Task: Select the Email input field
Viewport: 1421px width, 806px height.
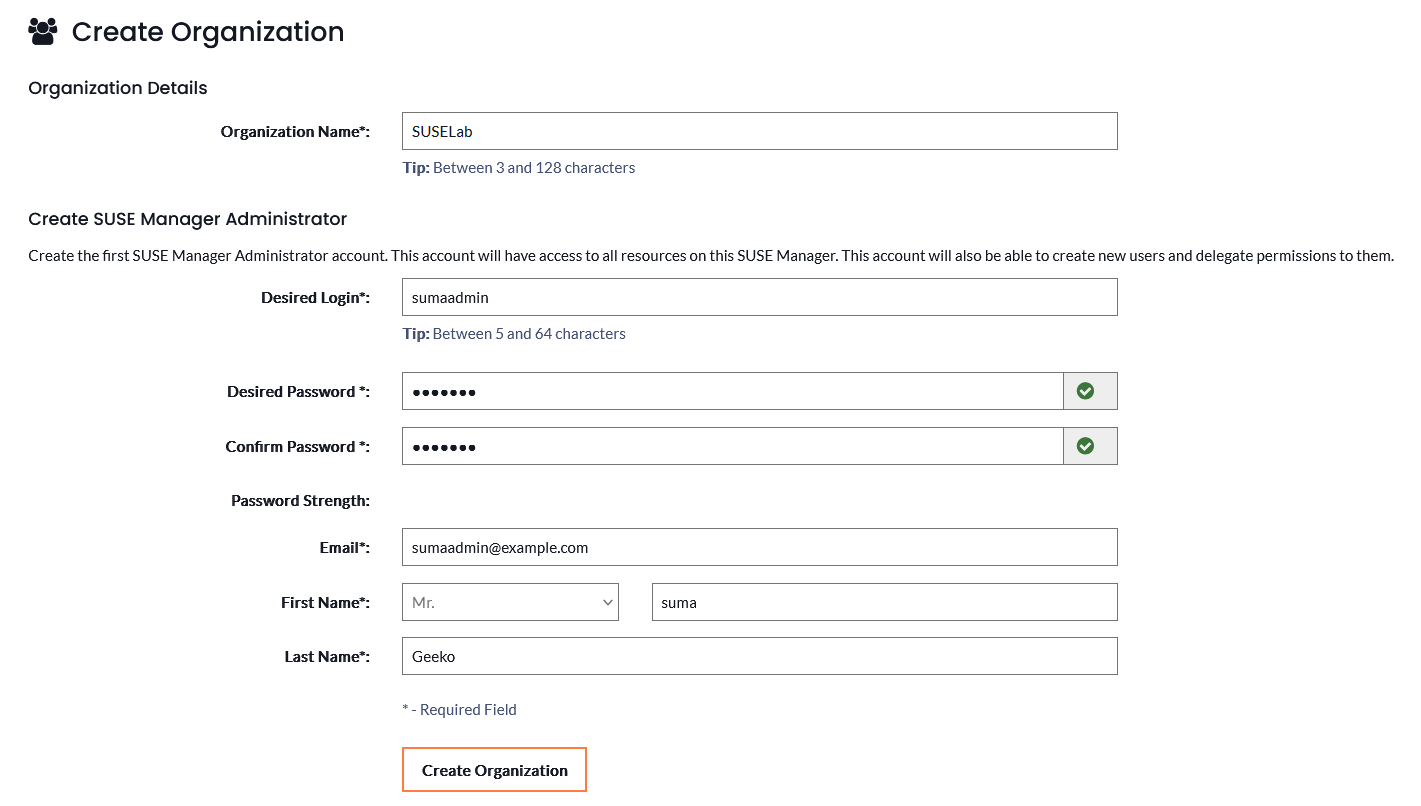Action: (759, 547)
